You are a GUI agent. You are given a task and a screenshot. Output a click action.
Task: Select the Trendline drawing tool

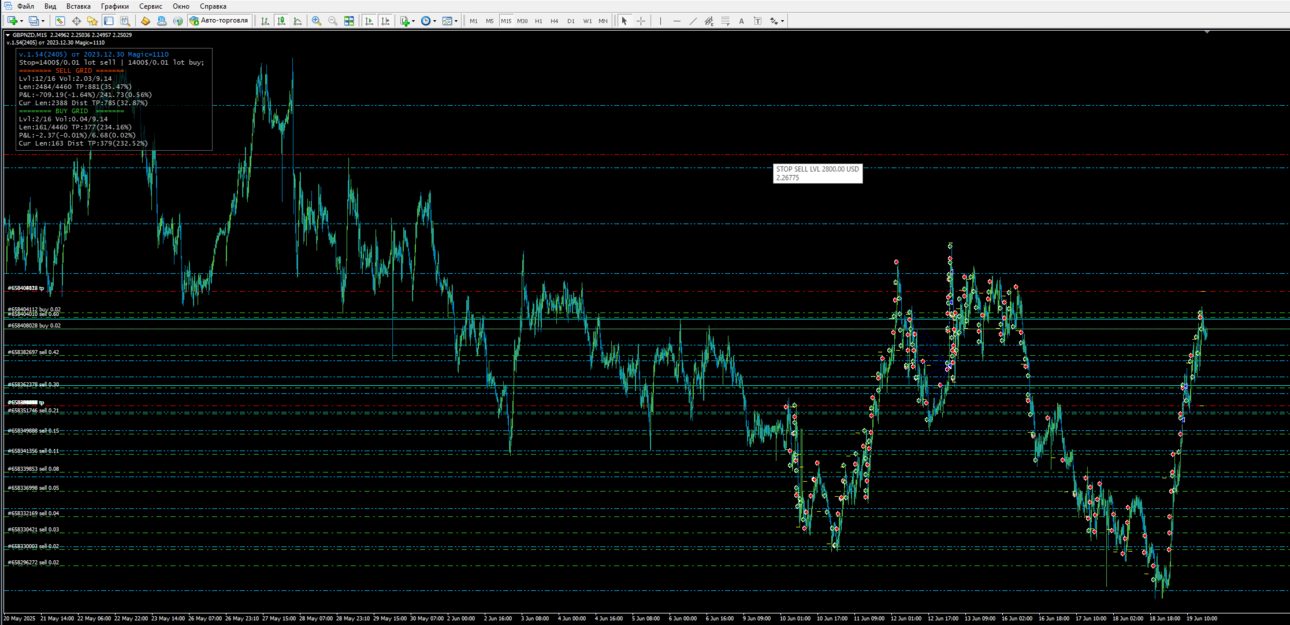click(693, 20)
